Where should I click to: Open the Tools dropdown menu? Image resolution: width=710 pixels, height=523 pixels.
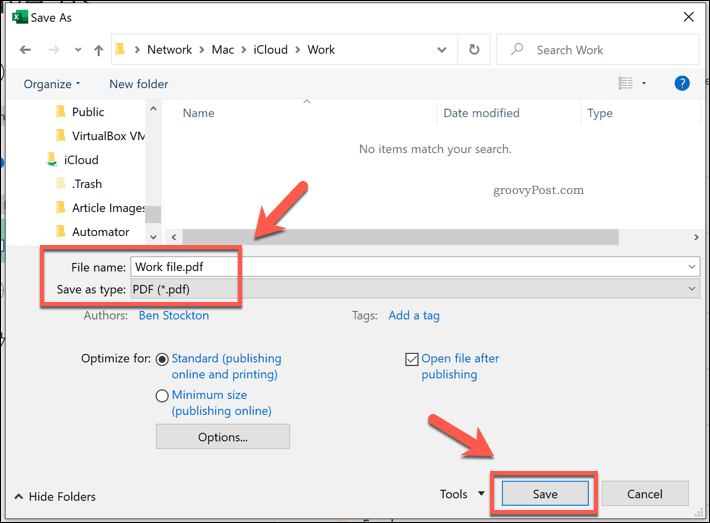(462, 494)
